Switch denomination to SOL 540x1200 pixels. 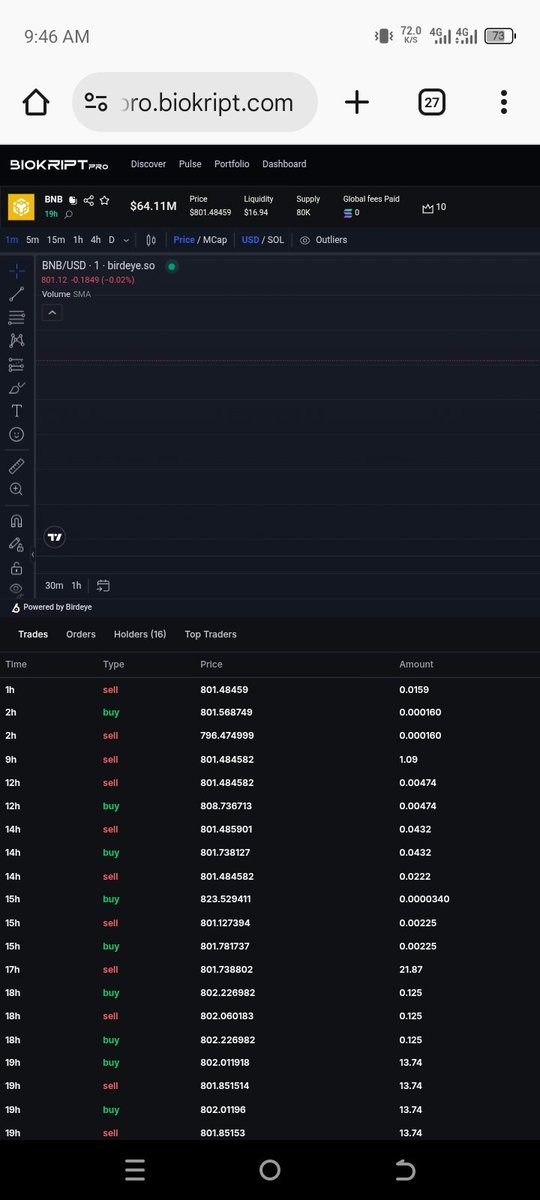point(277,240)
